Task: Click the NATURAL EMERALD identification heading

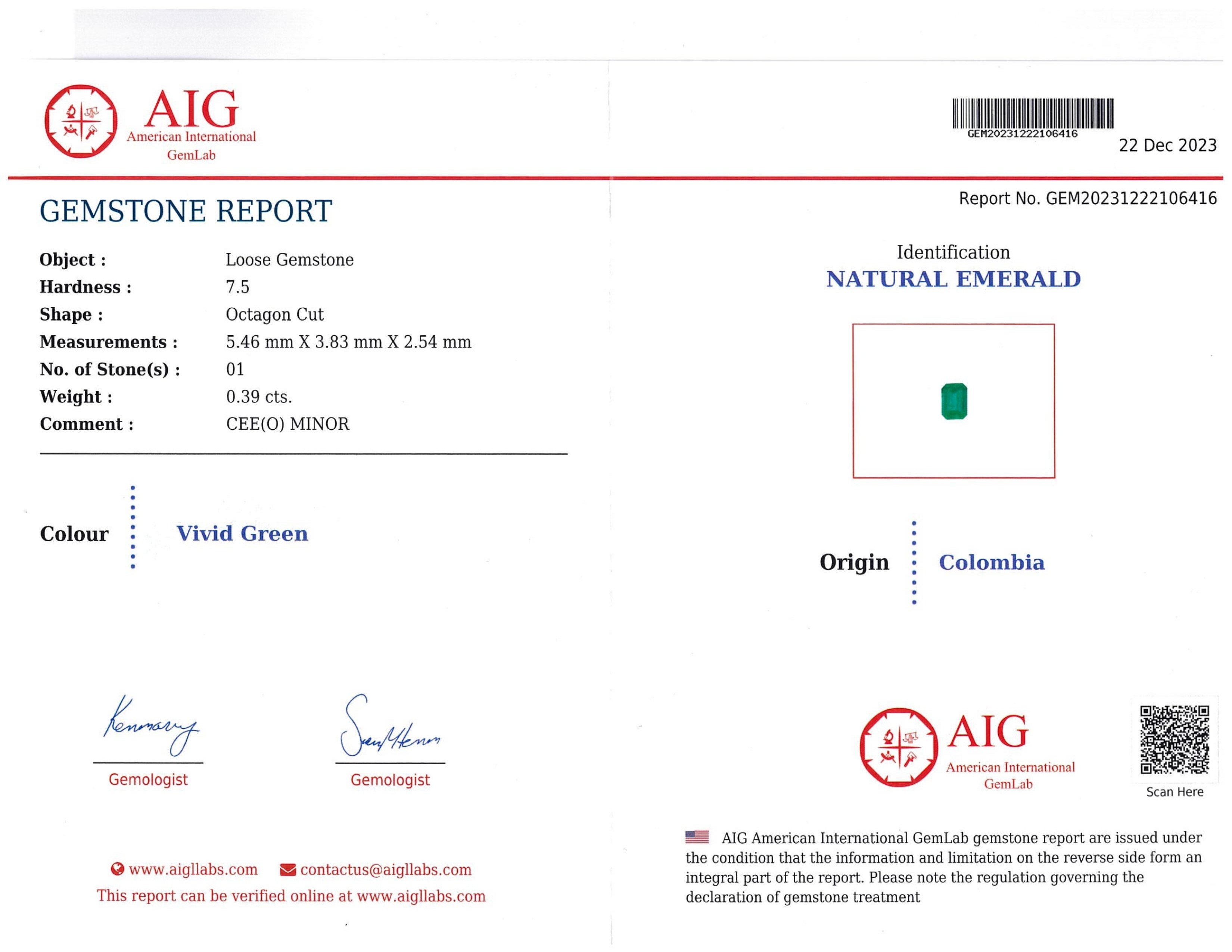Action: (953, 279)
